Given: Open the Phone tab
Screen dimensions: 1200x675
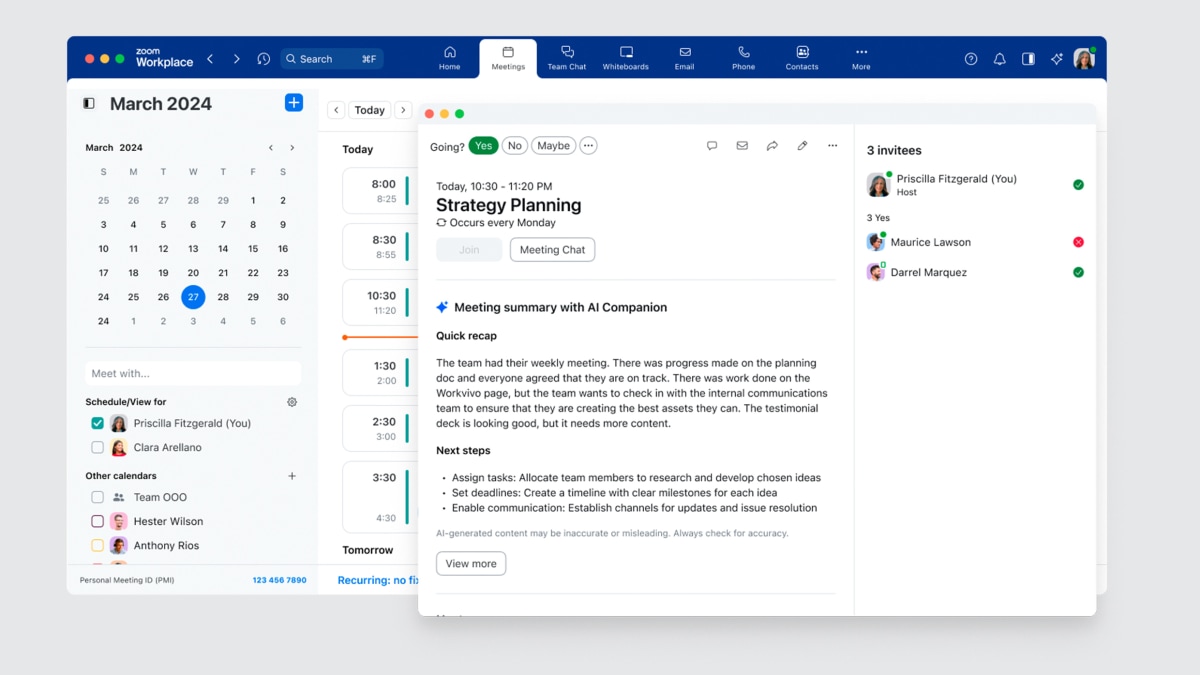Looking at the screenshot, I should 744,58.
